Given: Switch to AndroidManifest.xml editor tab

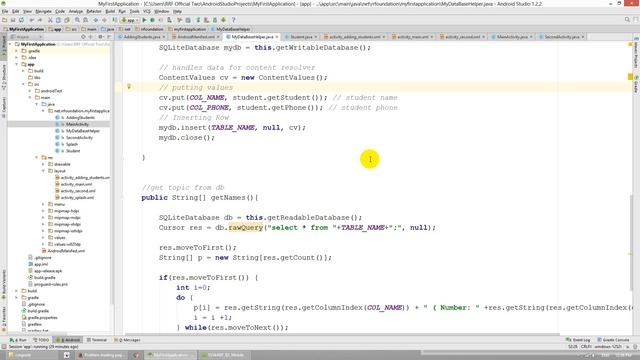Looking at the screenshot, I should (196, 37).
